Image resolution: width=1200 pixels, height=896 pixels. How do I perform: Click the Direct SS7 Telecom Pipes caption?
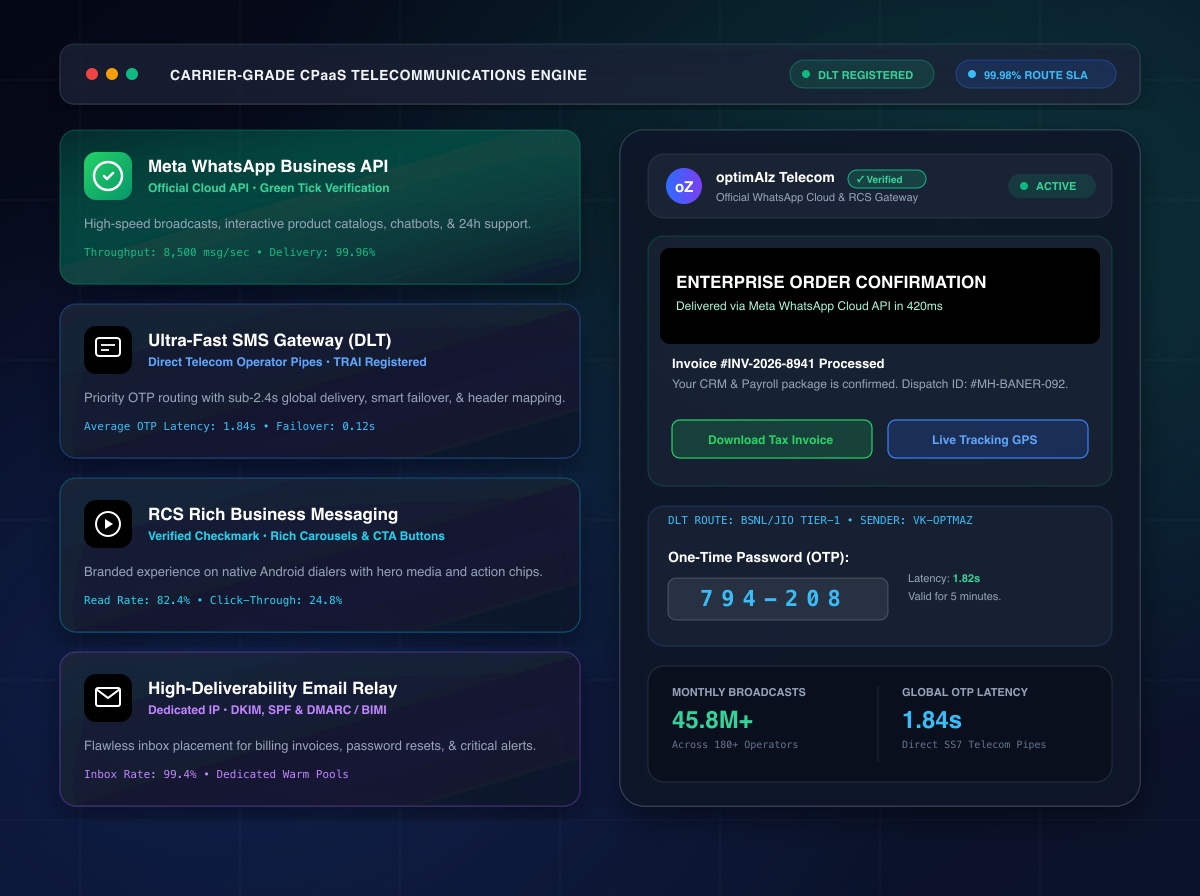pos(974,744)
